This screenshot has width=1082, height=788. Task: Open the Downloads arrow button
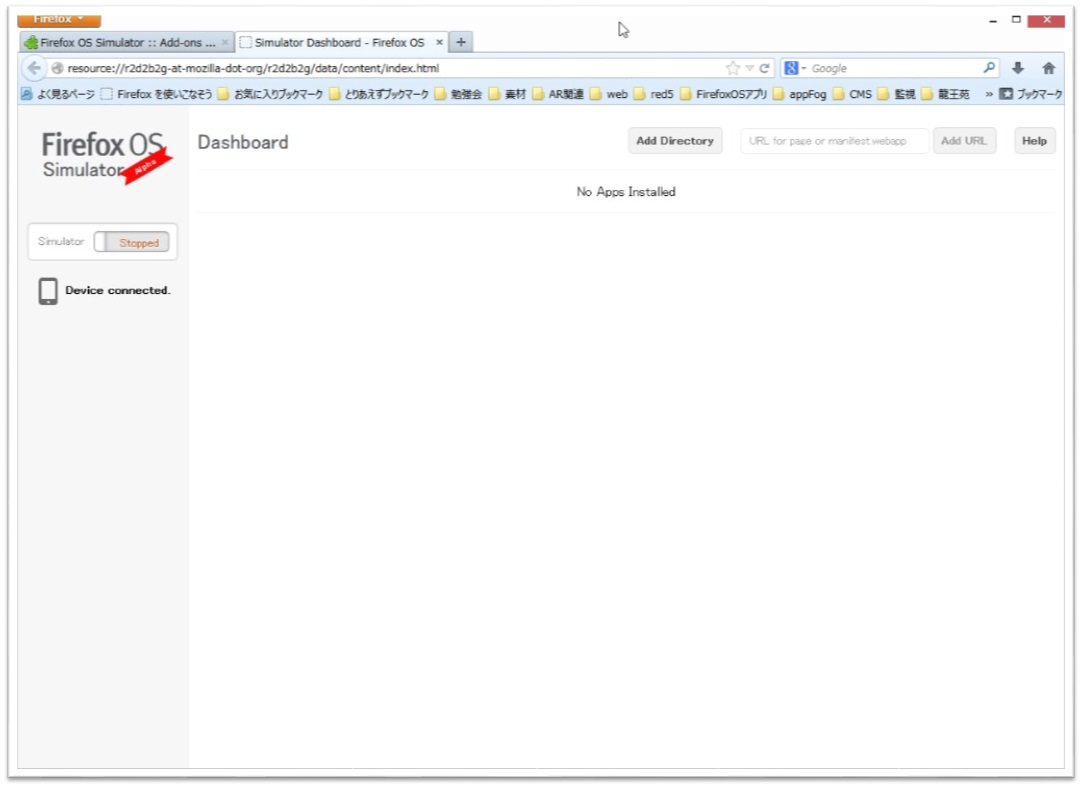tap(1018, 68)
